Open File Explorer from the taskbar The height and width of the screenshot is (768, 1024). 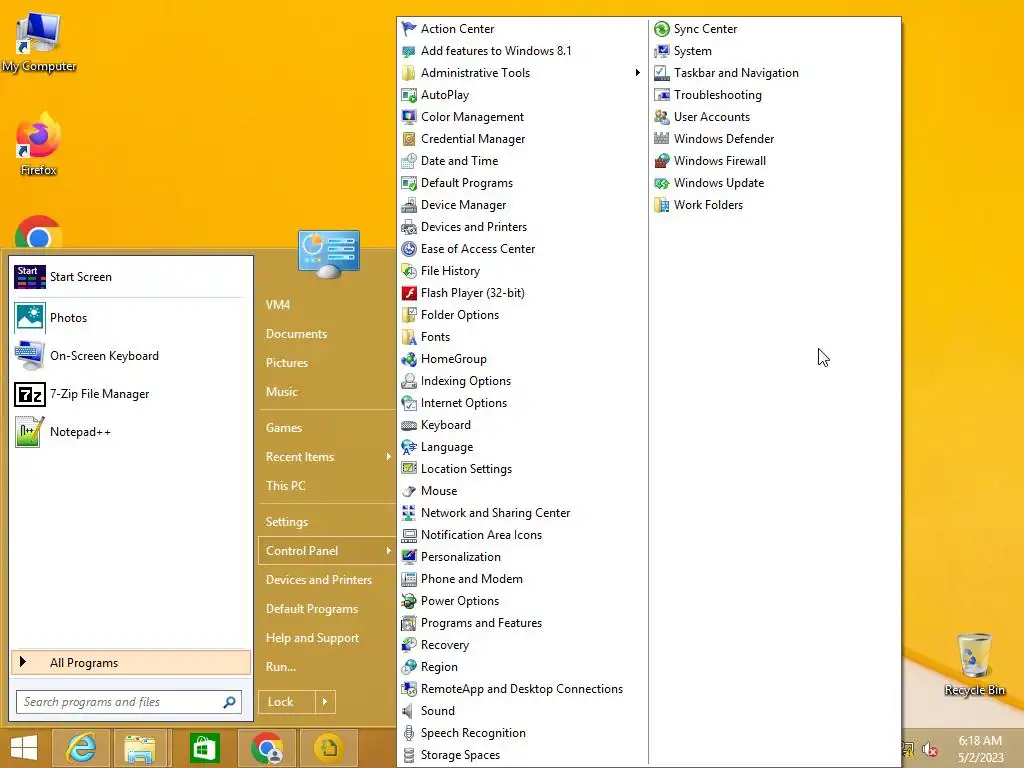[x=140, y=748]
